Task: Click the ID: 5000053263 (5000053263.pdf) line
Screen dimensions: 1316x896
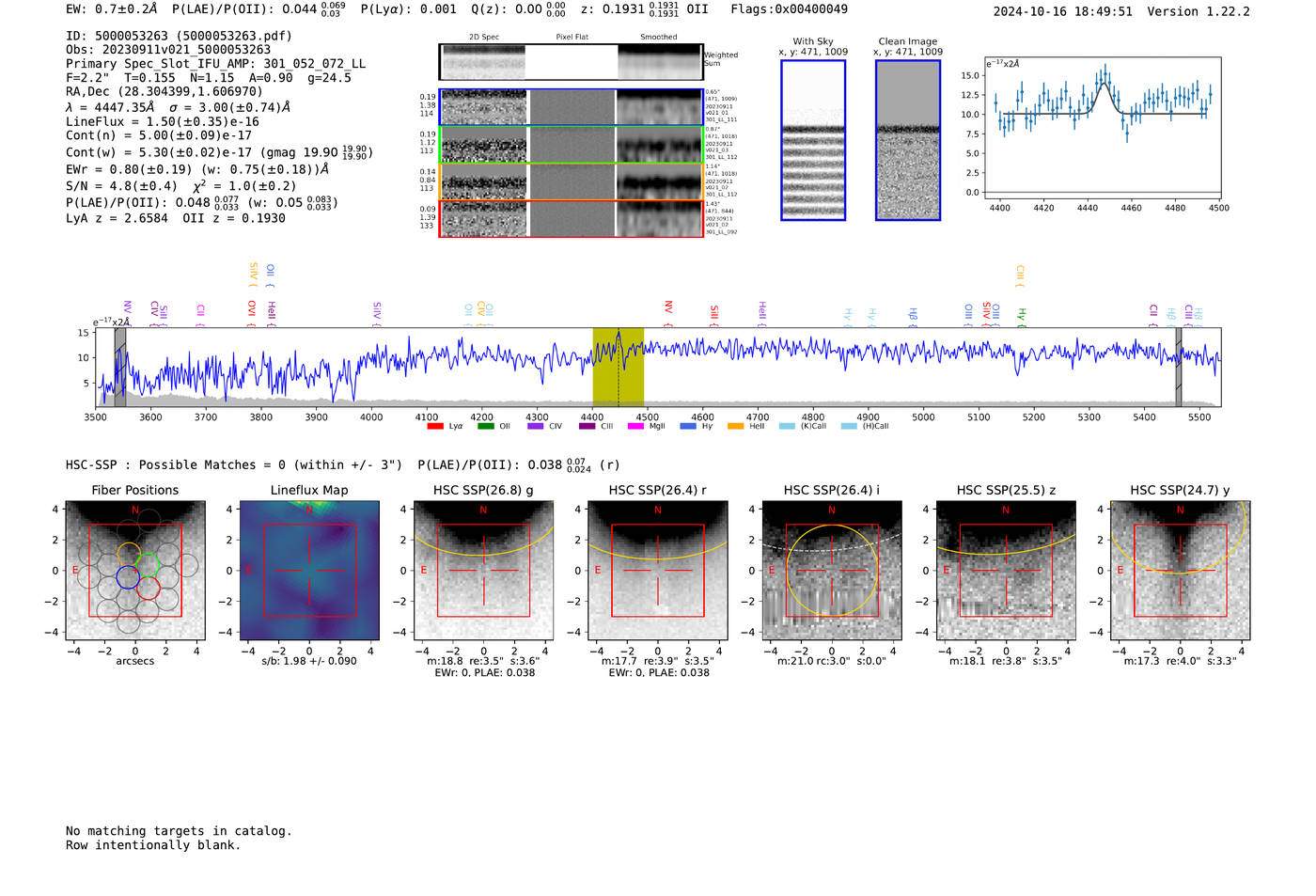Action: click(179, 36)
